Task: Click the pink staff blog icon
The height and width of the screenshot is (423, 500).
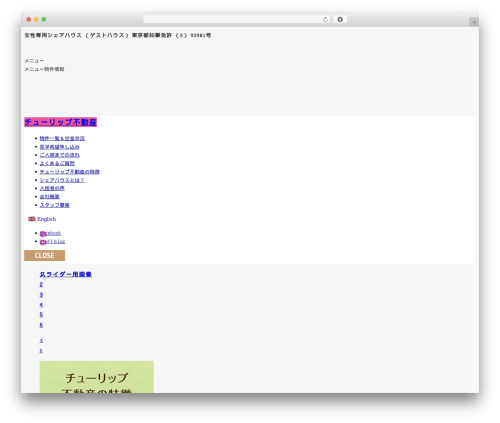Action: pyautogui.click(x=43, y=242)
